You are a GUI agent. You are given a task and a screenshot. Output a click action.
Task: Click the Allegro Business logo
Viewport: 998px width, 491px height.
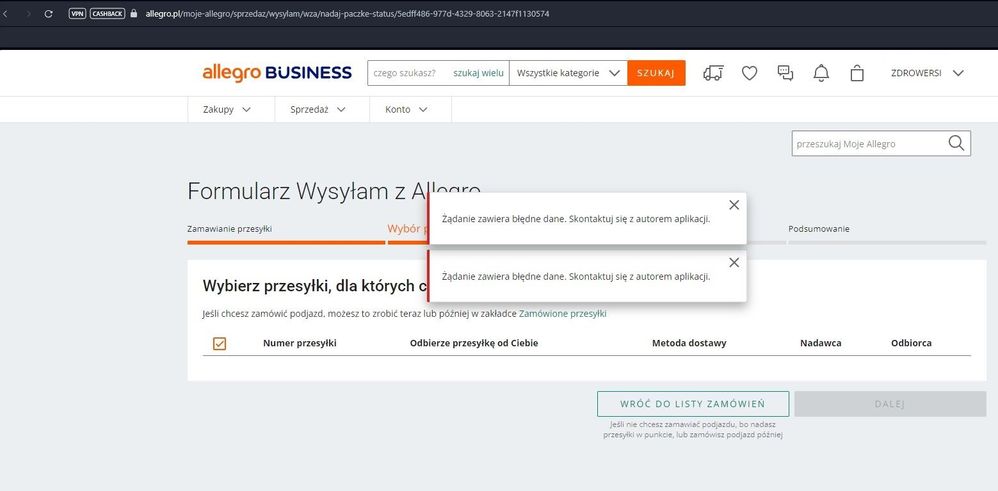point(277,73)
